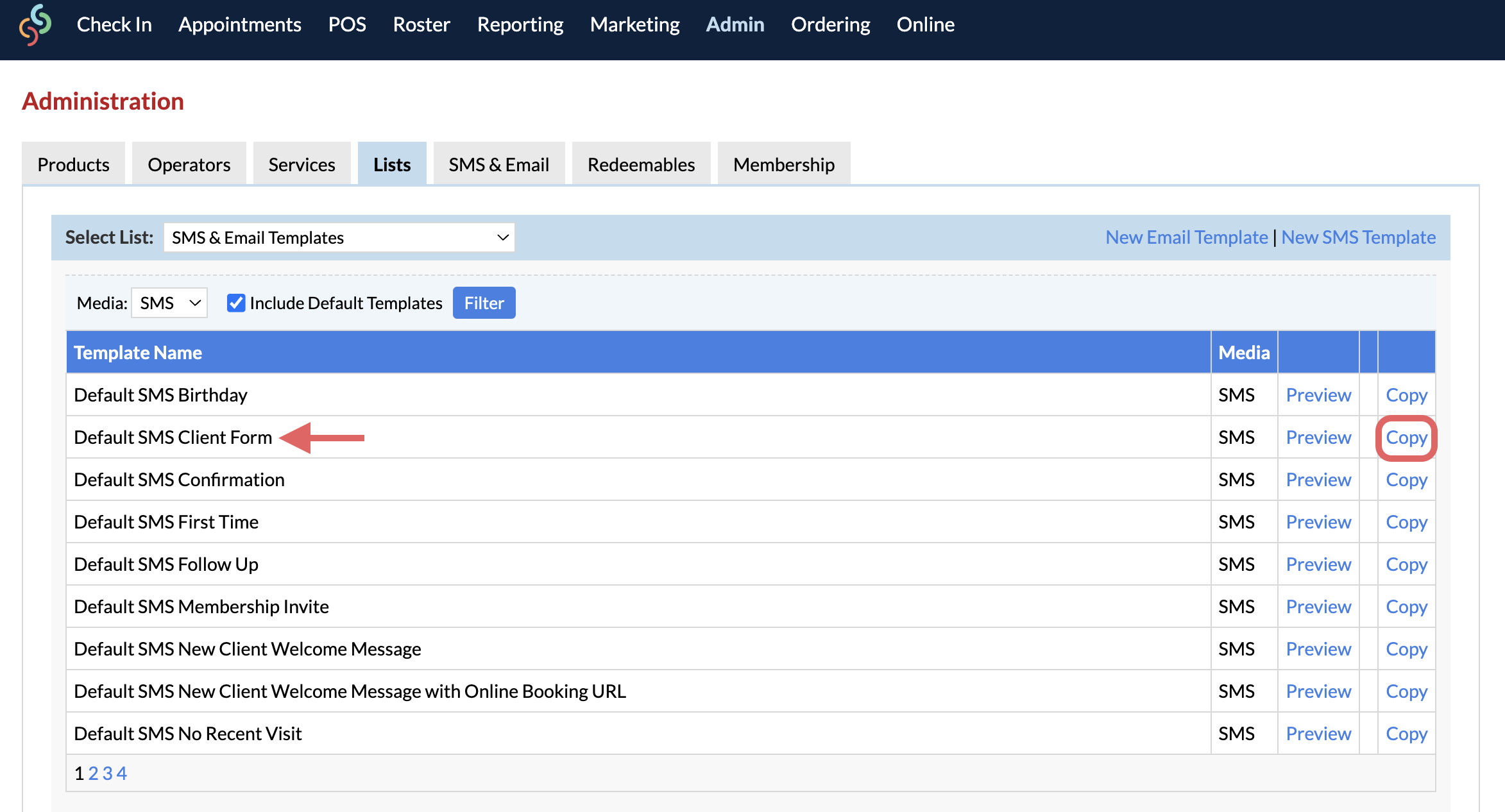Copy the Default SMS Follow Up template
Viewport: 1505px width, 812px height.
coord(1406,564)
